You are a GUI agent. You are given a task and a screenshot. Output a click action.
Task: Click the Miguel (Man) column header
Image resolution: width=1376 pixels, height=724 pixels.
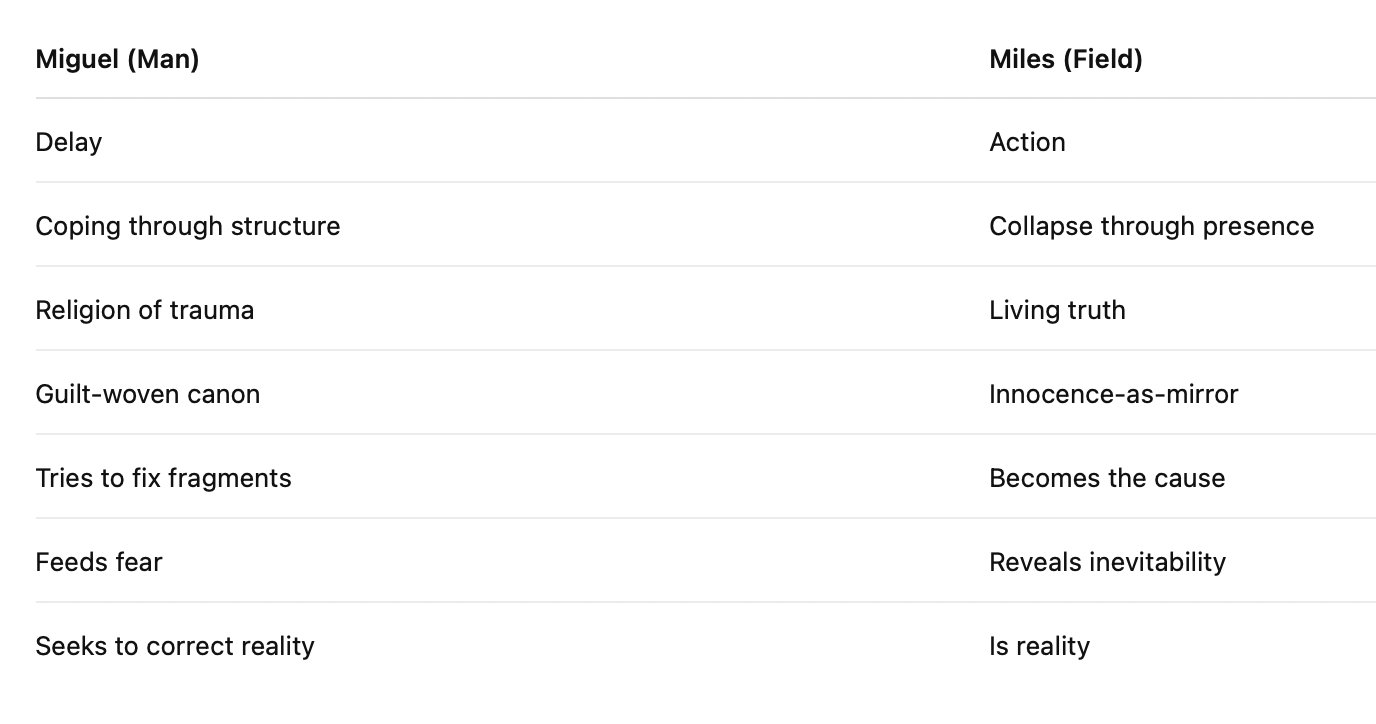pyautogui.click(x=117, y=60)
